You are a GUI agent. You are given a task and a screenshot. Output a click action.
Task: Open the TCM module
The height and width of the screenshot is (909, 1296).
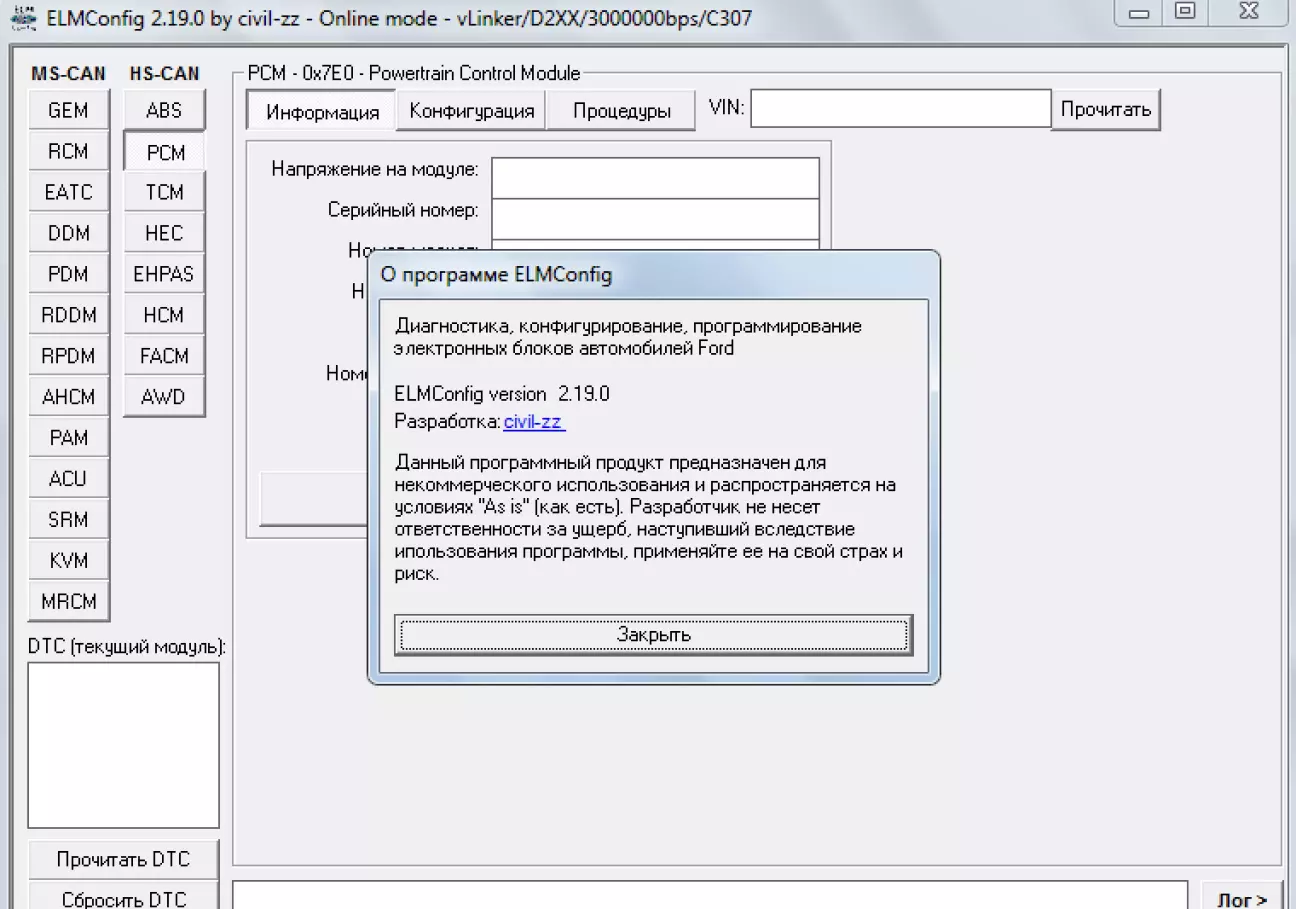(x=164, y=193)
